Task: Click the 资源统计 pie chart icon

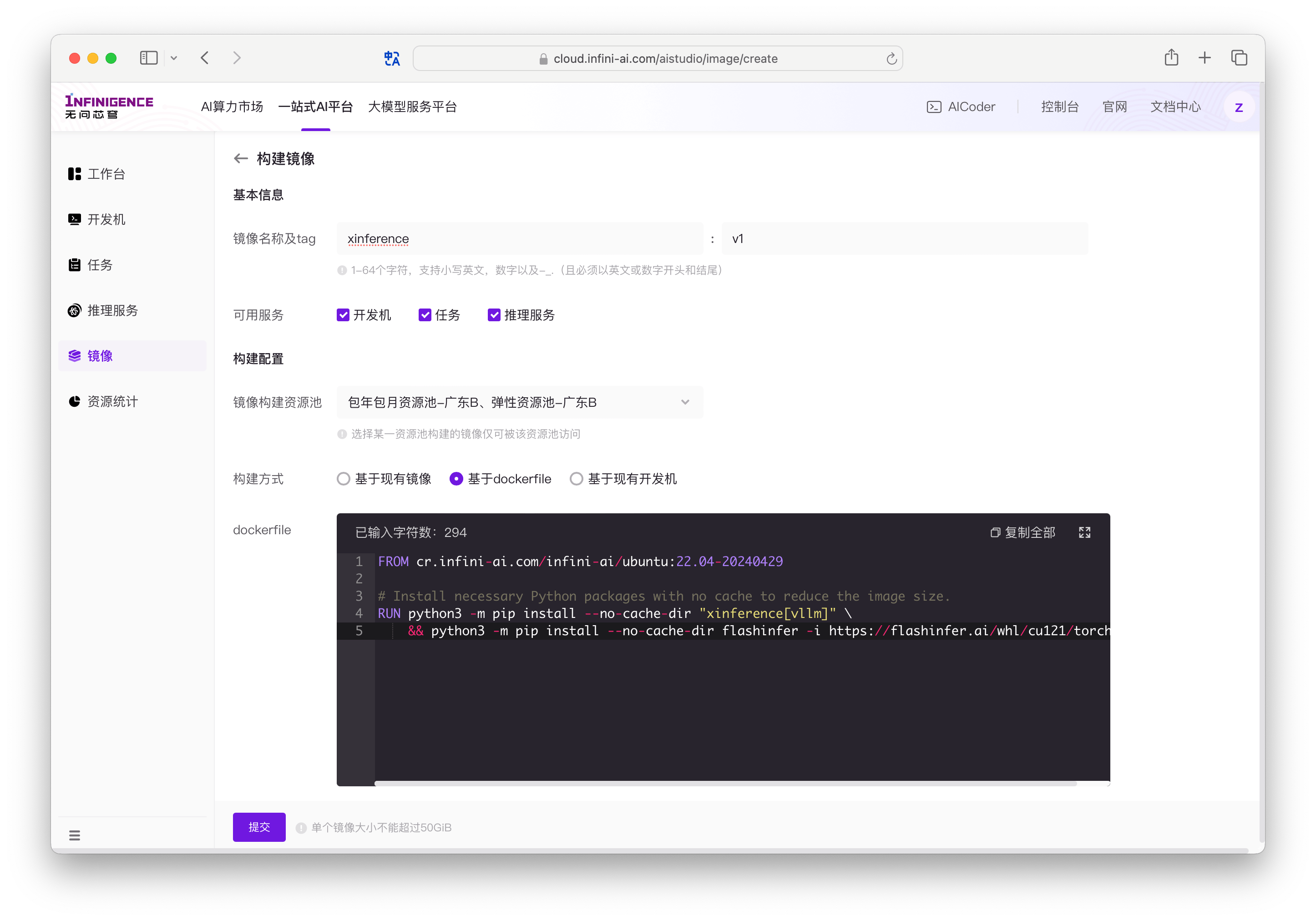Action: pos(75,401)
